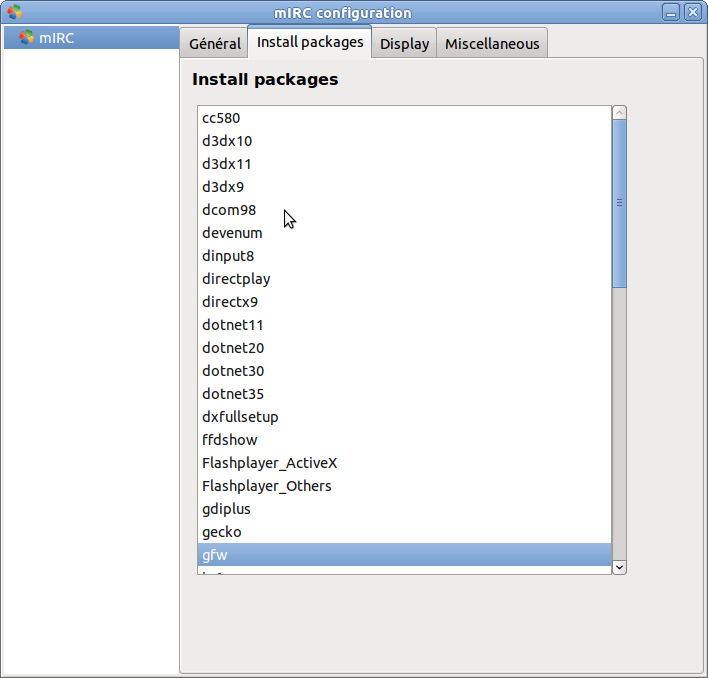The height and width of the screenshot is (678, 708).
Task: Select the dotnet30 package
Action: [404, 371]
